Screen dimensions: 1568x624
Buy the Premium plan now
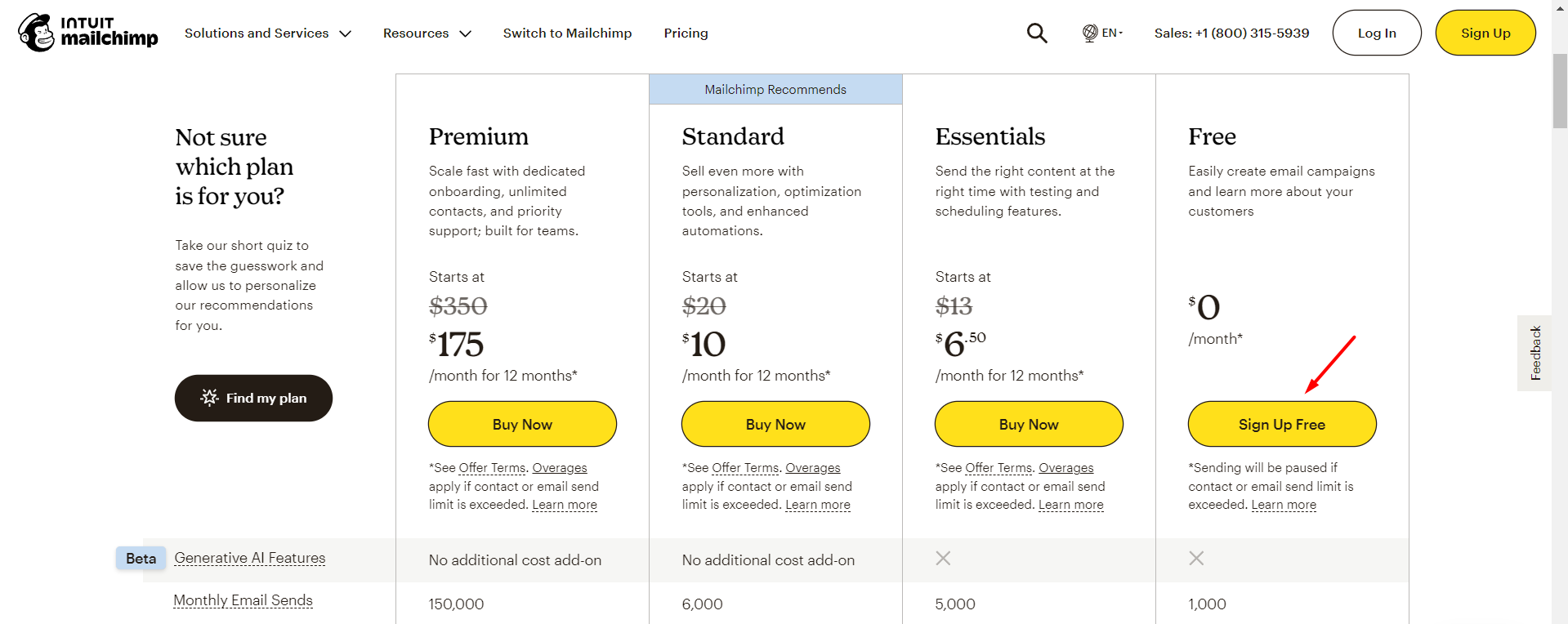[x=522, y=424]
